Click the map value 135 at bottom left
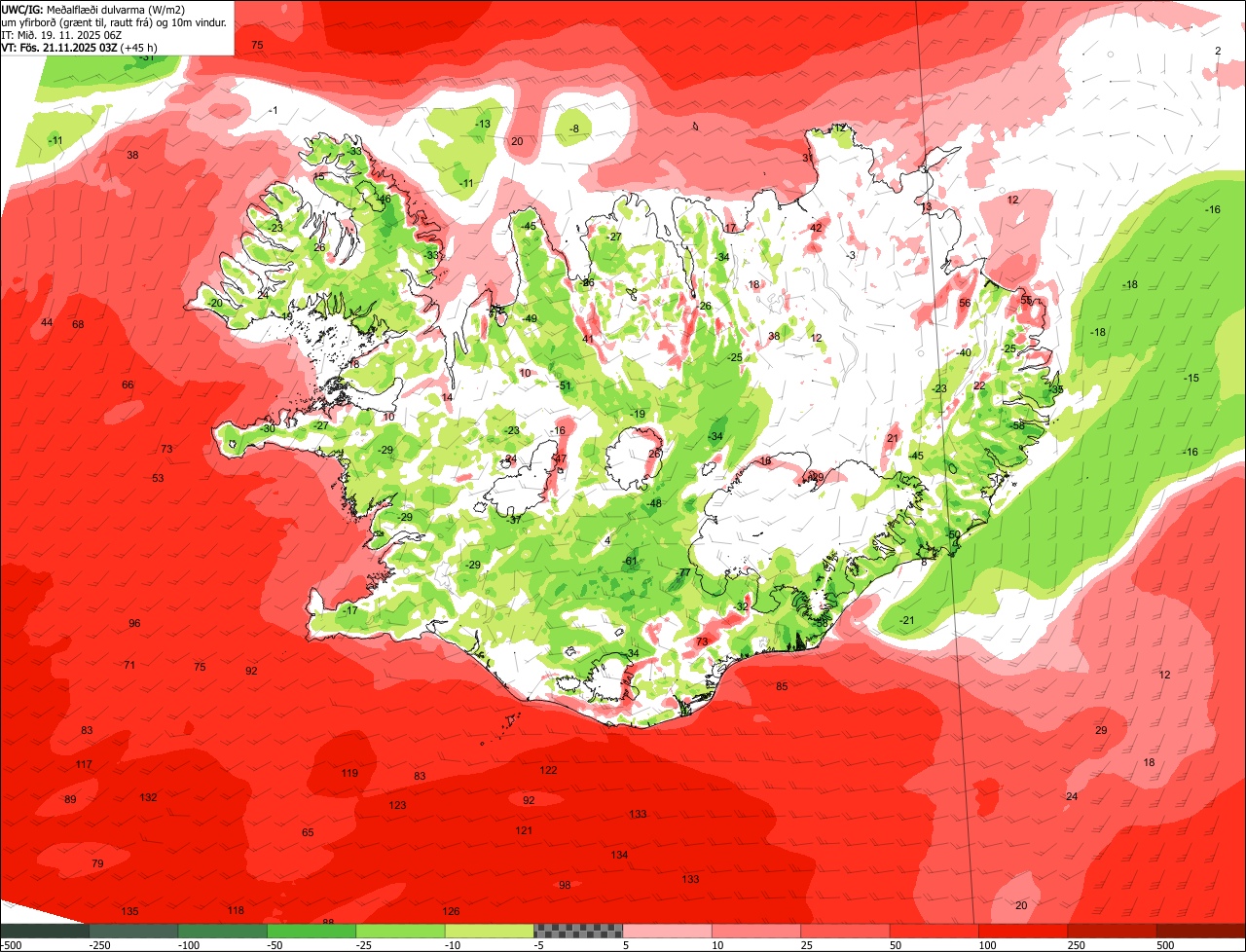 [x=129, y=911]
